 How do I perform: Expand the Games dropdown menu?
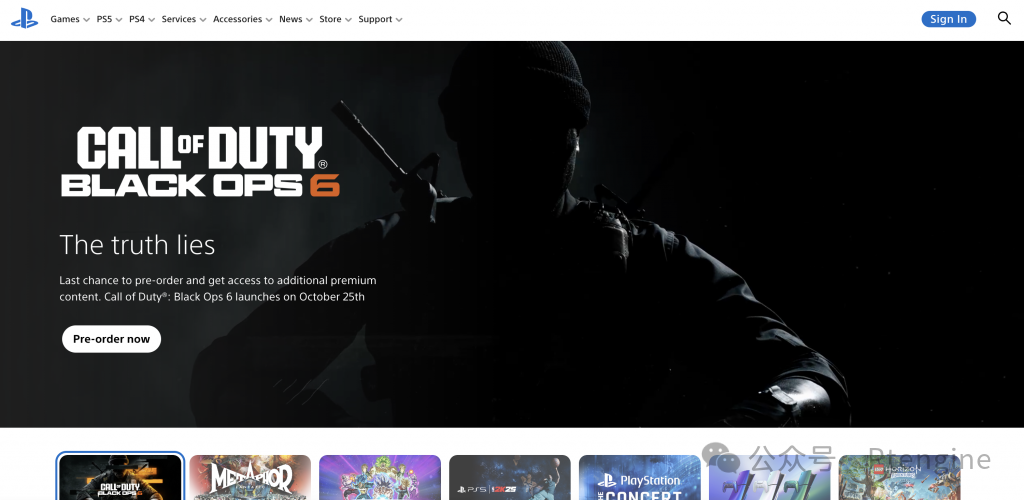70,19
